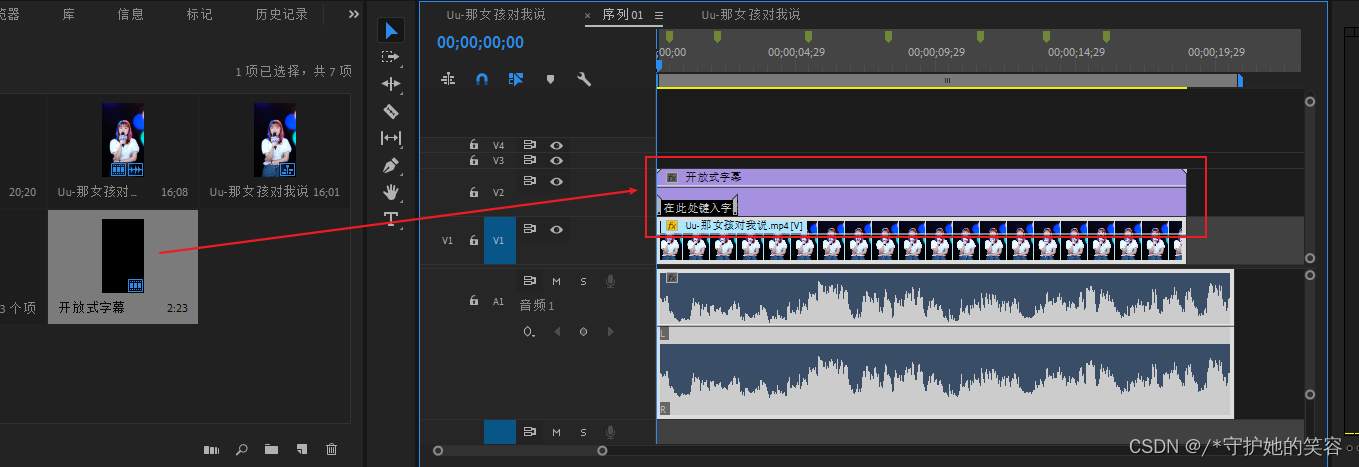Select the Ripple Edit tool

(391, 84)
